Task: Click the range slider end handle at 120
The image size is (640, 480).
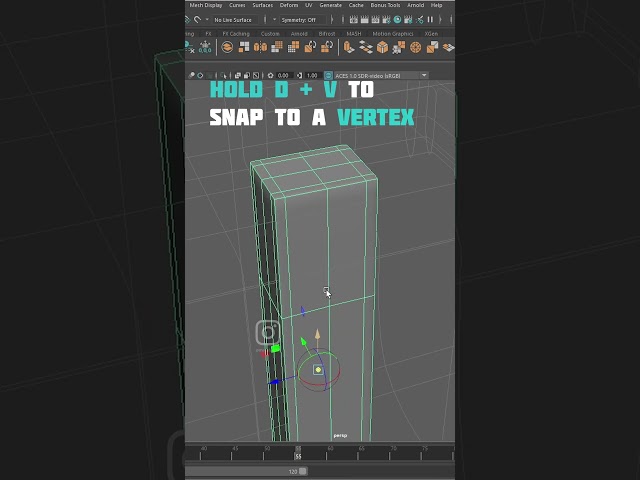Action: (302, 471)
